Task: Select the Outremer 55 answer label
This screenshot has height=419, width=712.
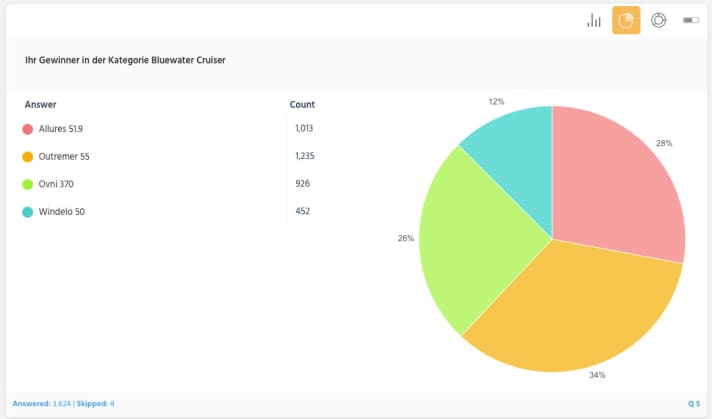Action: click(63, 157)
